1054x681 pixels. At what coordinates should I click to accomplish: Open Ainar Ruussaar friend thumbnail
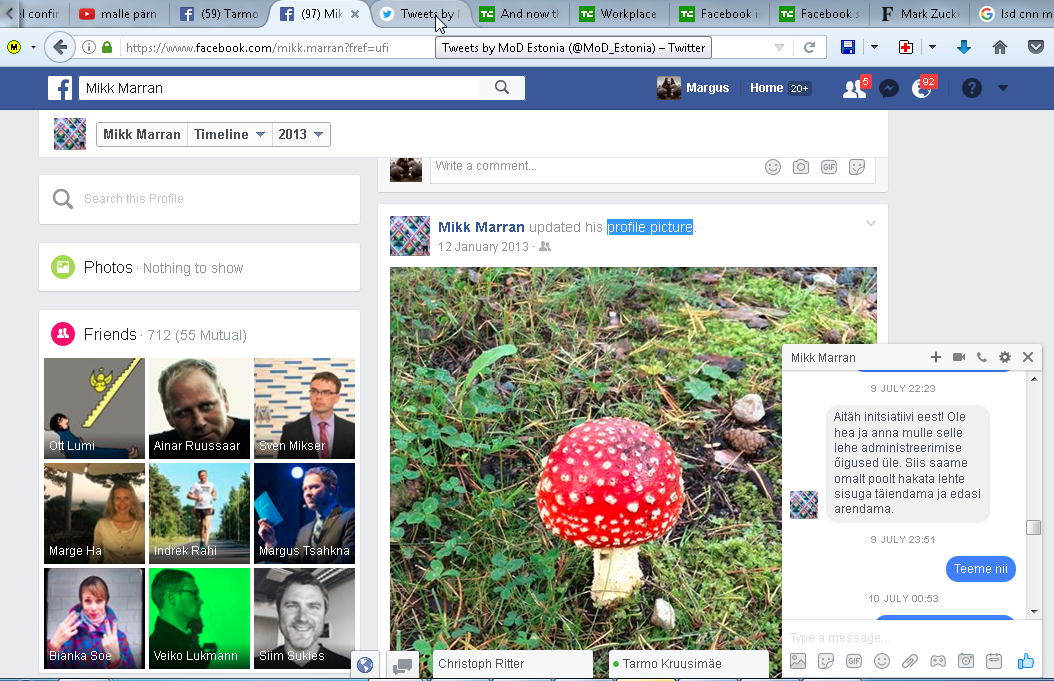coord(199,408)
